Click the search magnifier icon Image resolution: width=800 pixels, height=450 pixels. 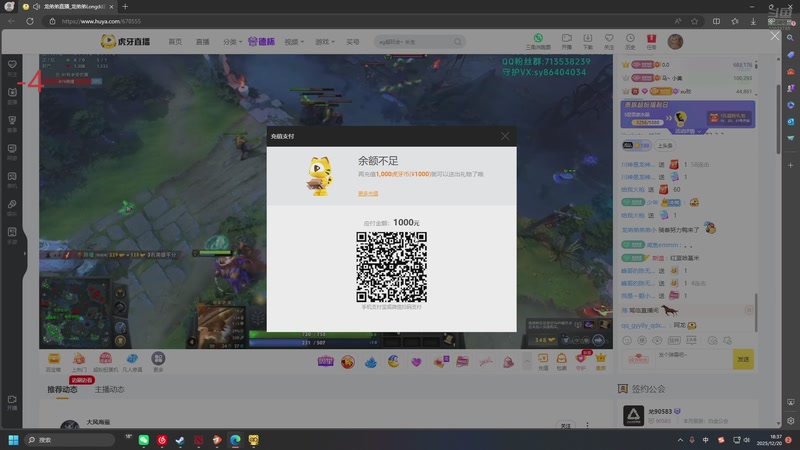coord(458,42)
